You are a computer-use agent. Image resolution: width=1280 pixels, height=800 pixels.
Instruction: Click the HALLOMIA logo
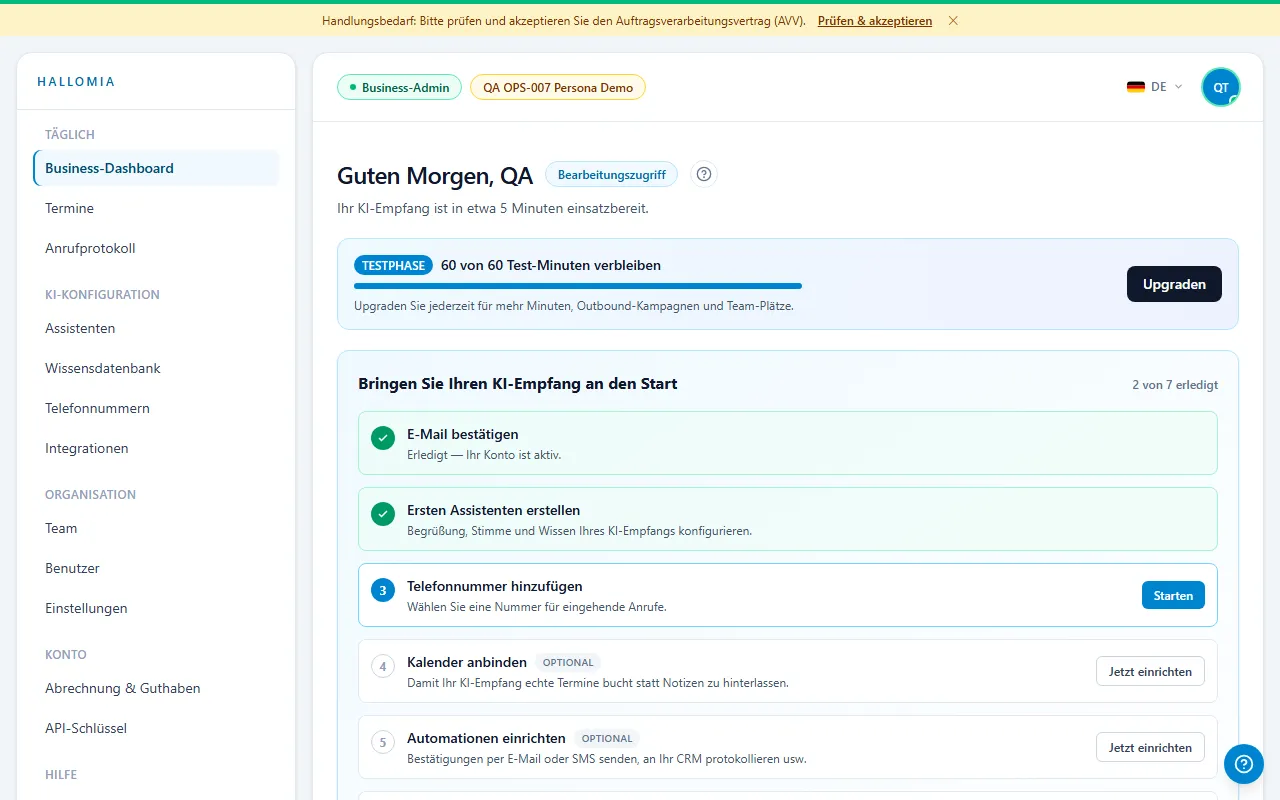(x=76, y=82)
